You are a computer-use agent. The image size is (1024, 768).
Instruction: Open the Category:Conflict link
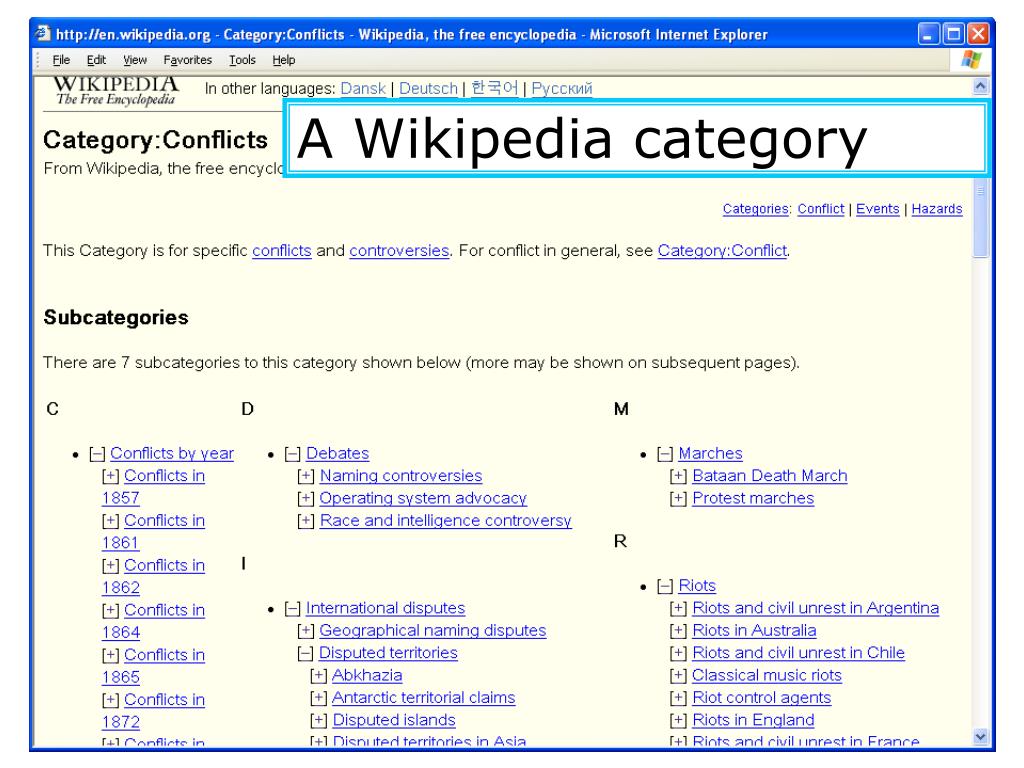pos(722,251)
